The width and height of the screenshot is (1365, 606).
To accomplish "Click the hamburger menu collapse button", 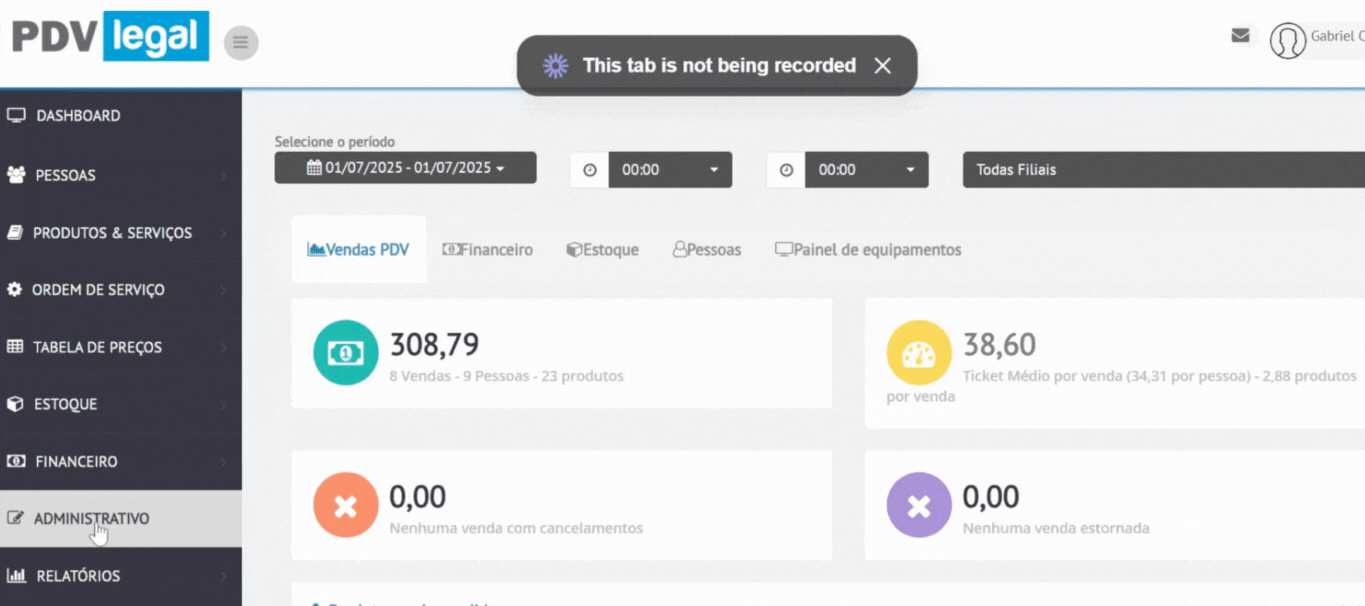I will click(x=241, y=43).
